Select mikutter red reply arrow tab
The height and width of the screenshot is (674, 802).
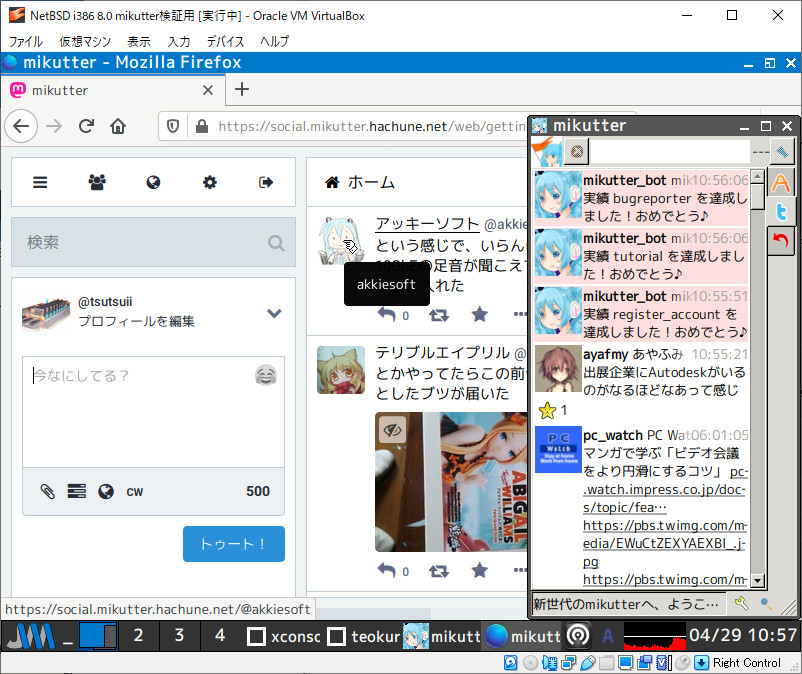781,240
